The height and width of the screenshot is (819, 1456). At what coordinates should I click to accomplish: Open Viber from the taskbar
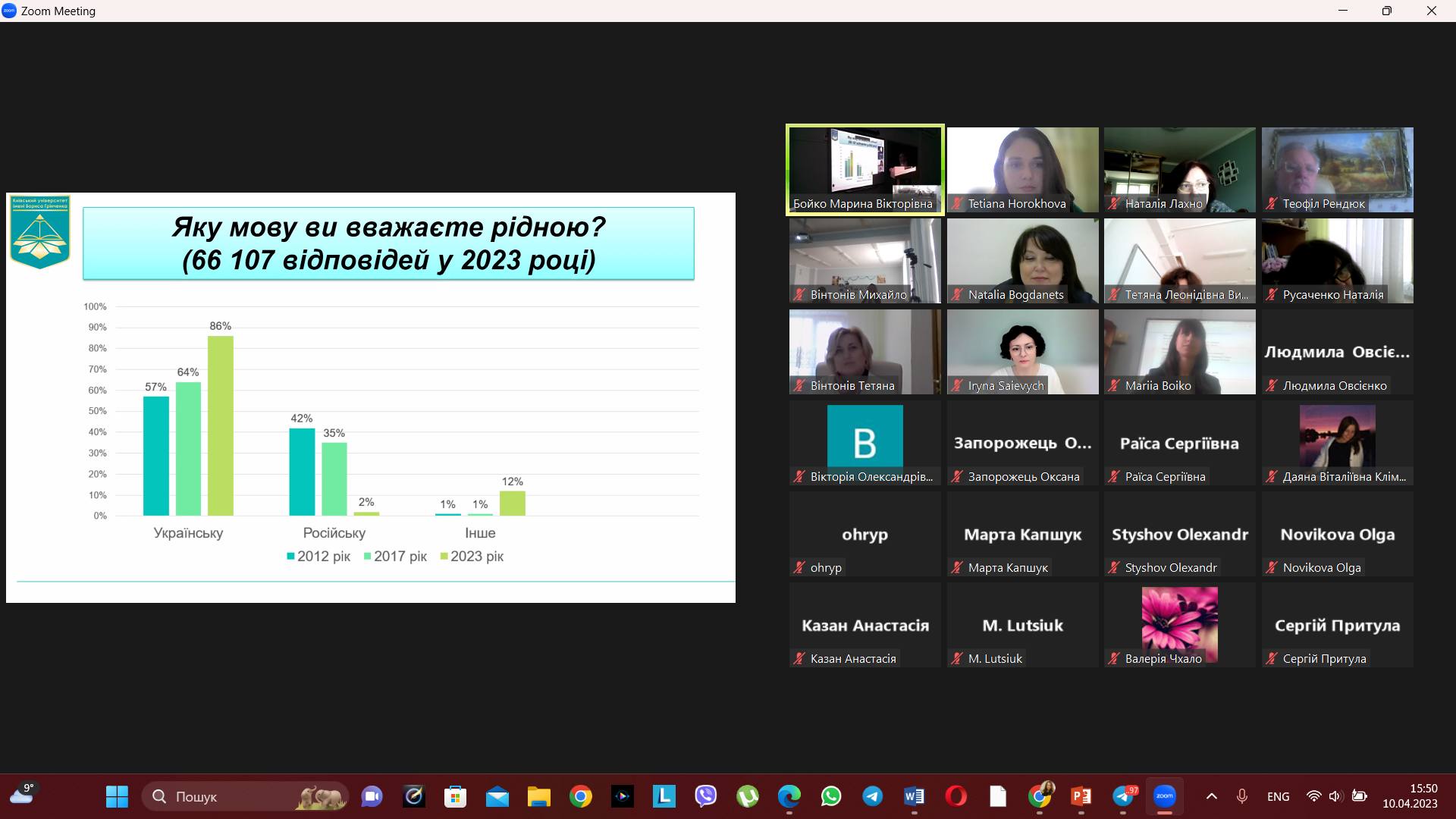point(705,796)
